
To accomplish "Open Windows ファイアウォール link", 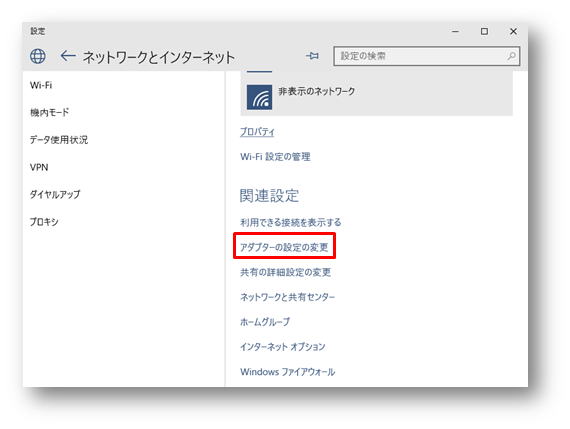I will tap(287, 372).
